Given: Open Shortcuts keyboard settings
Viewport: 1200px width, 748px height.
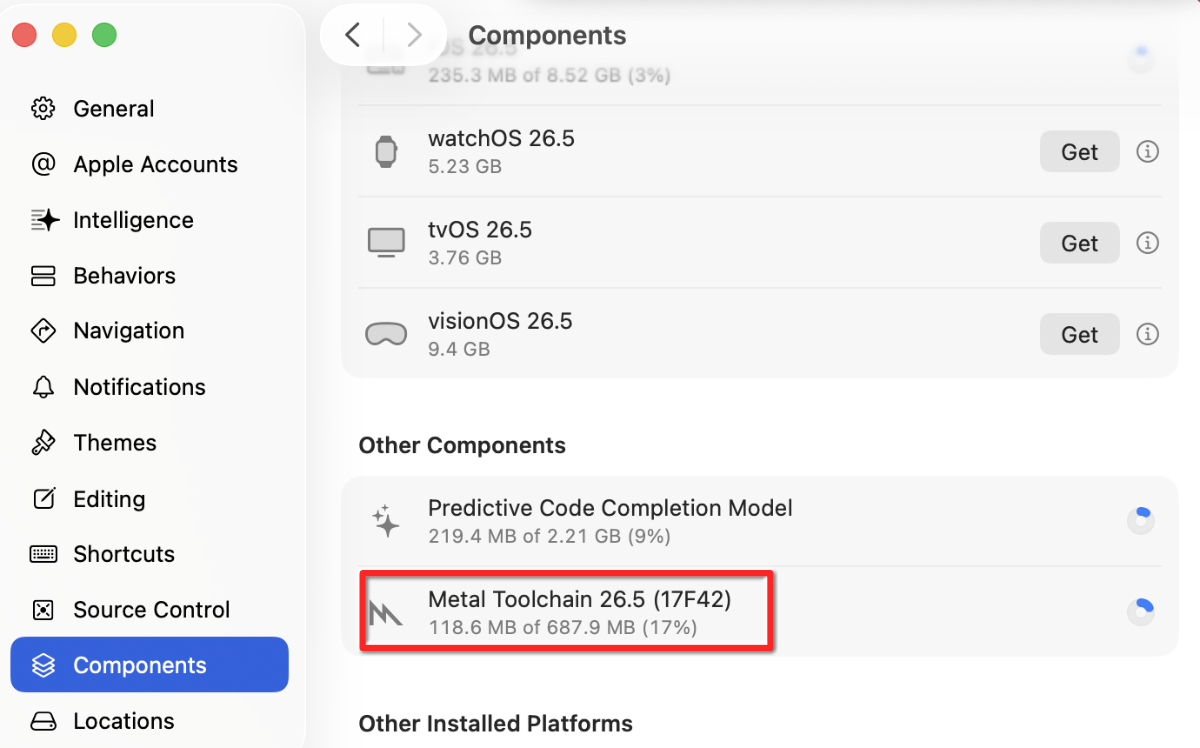Looking at the screenshot, I should click(x=150, y=554).
